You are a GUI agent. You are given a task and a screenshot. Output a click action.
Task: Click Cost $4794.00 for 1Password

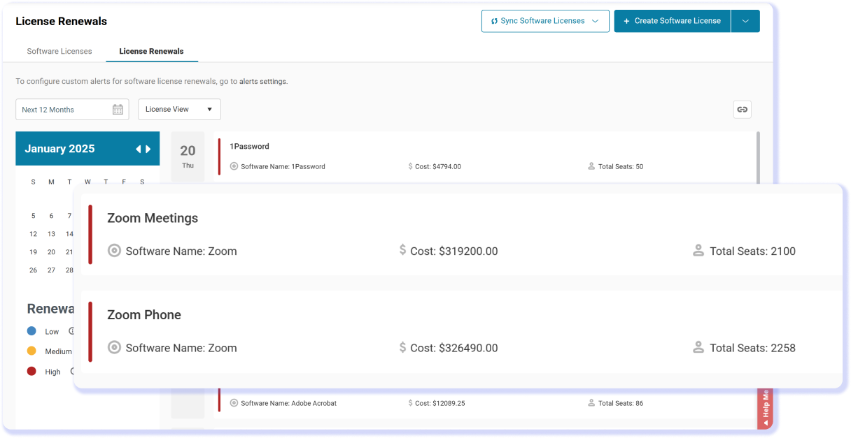click(x=438, y=167)
